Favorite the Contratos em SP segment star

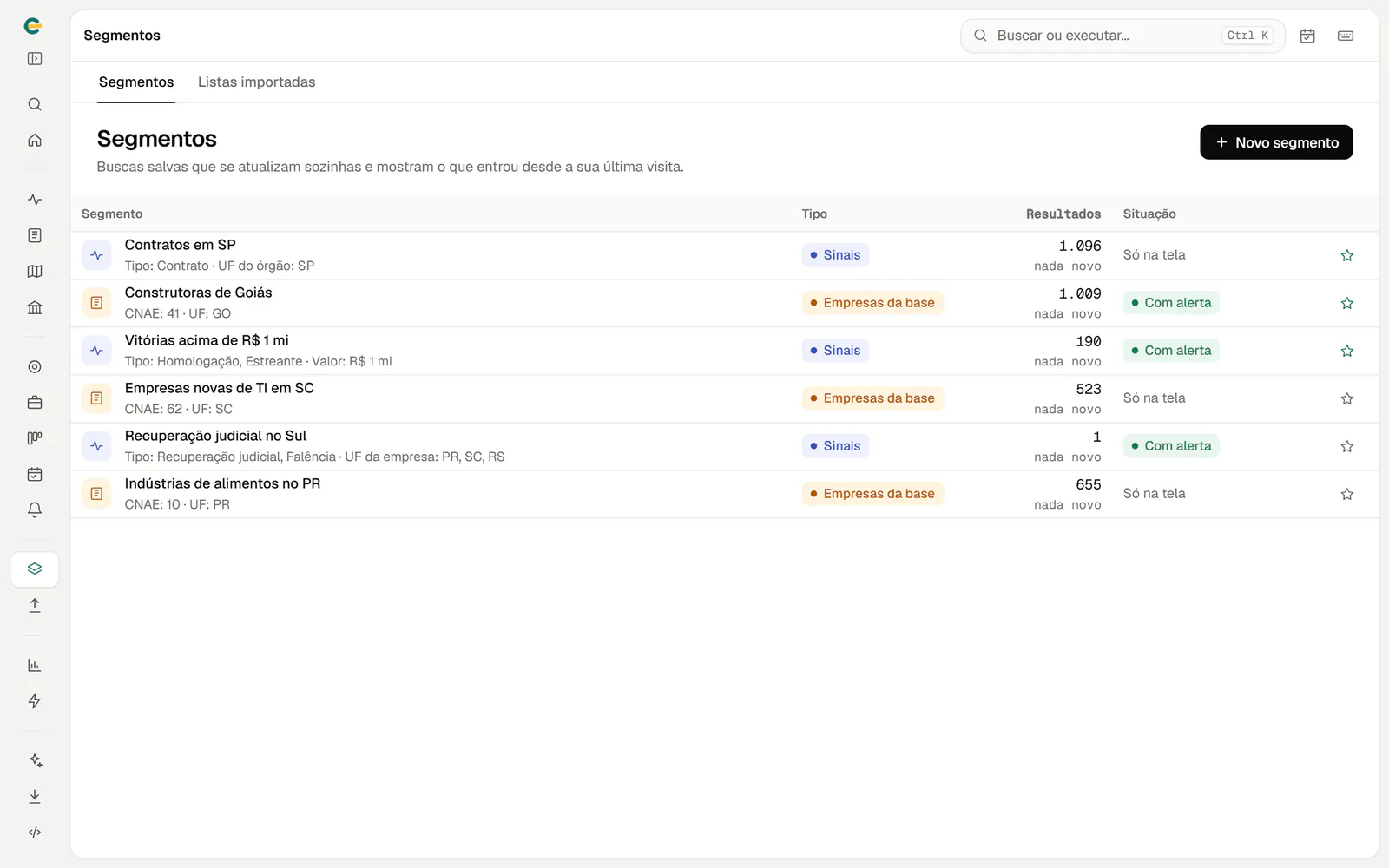click(x=1347, y=255)
